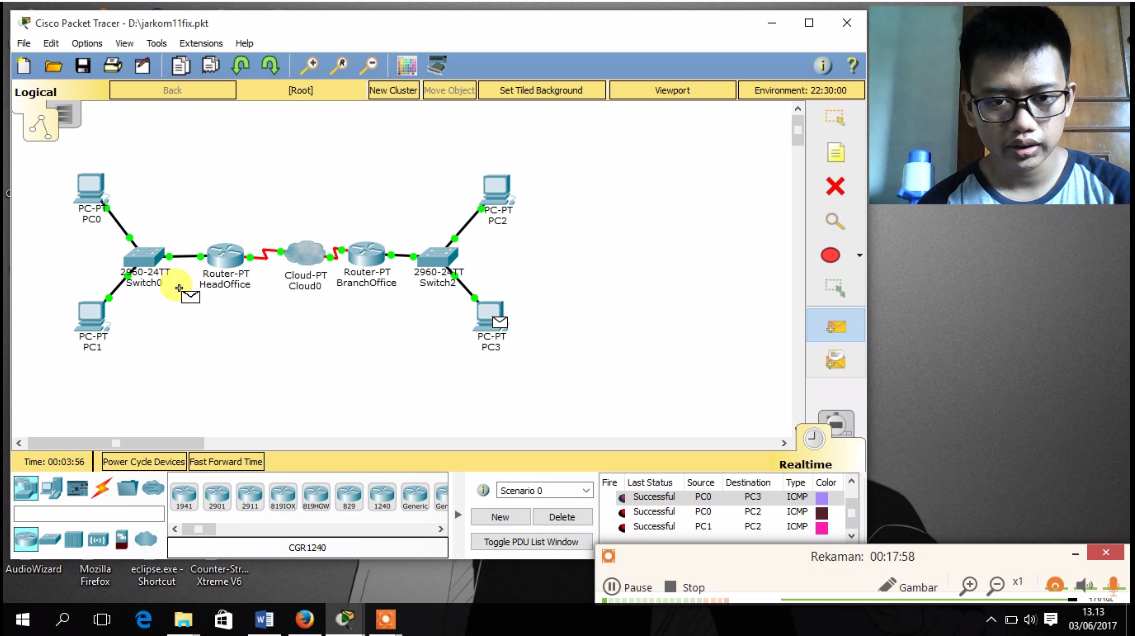1135x636 pixels.
Task: Click the Fast Forward Time button
Action: tap(226, 462)
